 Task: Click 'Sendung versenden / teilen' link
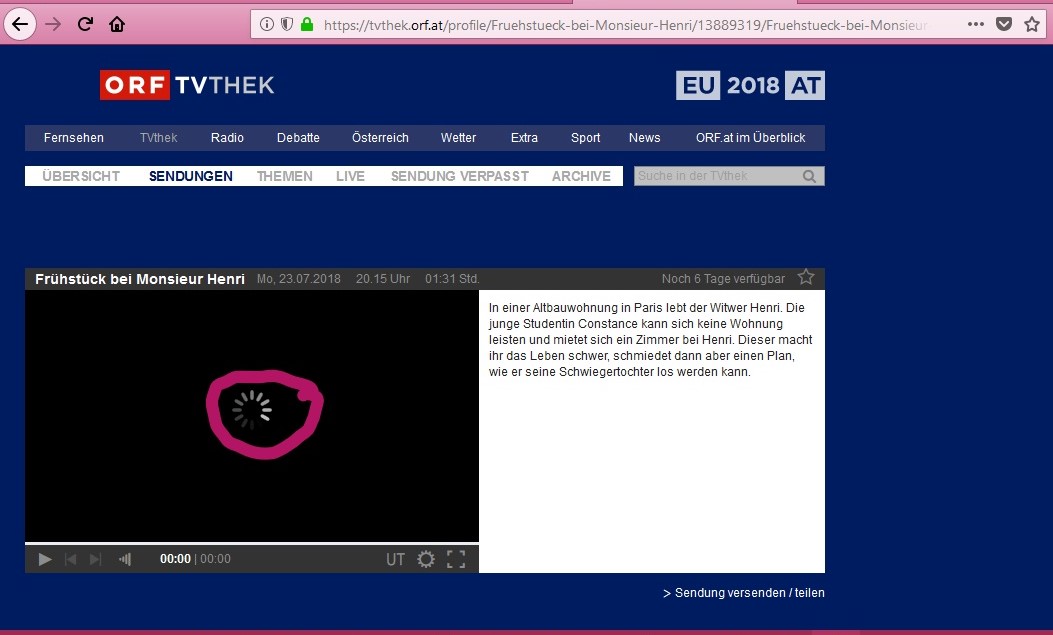[744, 593]
